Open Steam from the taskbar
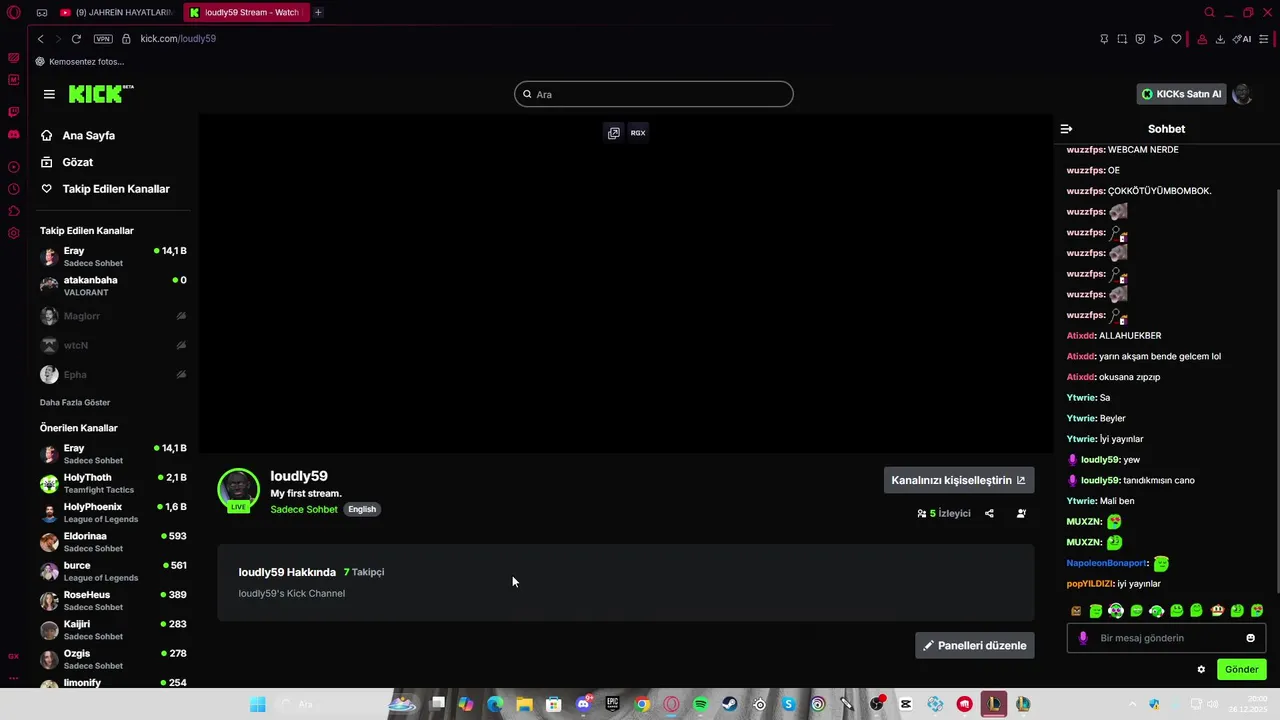This screenshot has height=720, width=1280. (x=730, y=704)
